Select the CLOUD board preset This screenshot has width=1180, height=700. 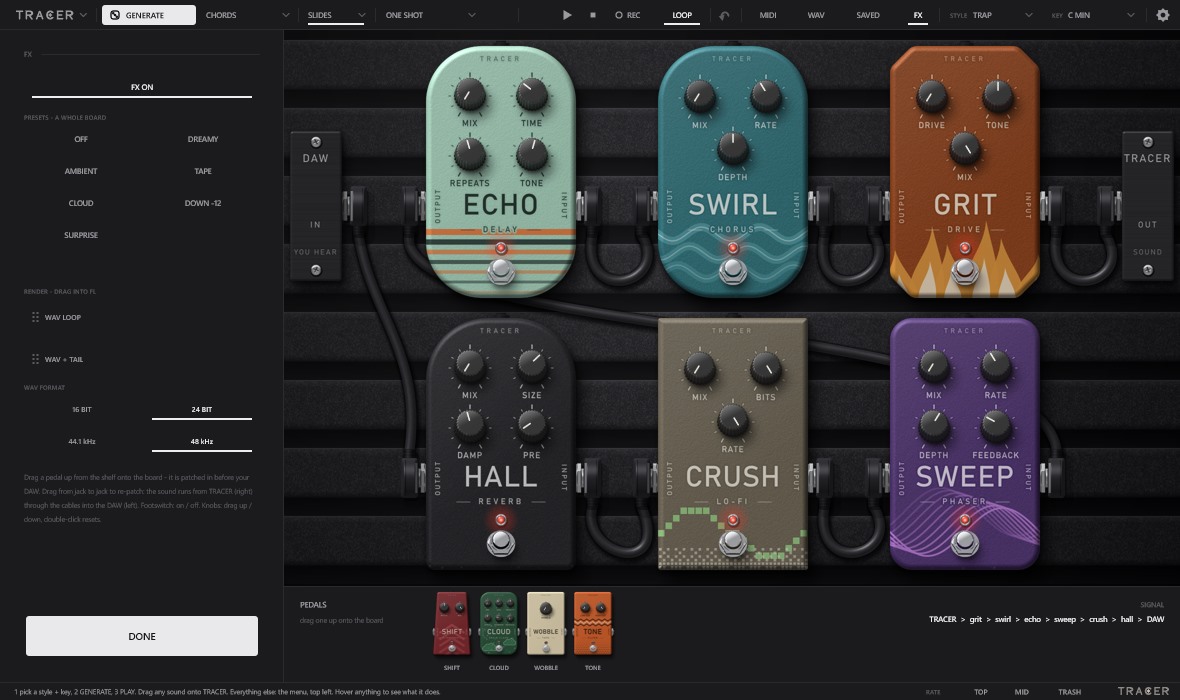[81, 203]
